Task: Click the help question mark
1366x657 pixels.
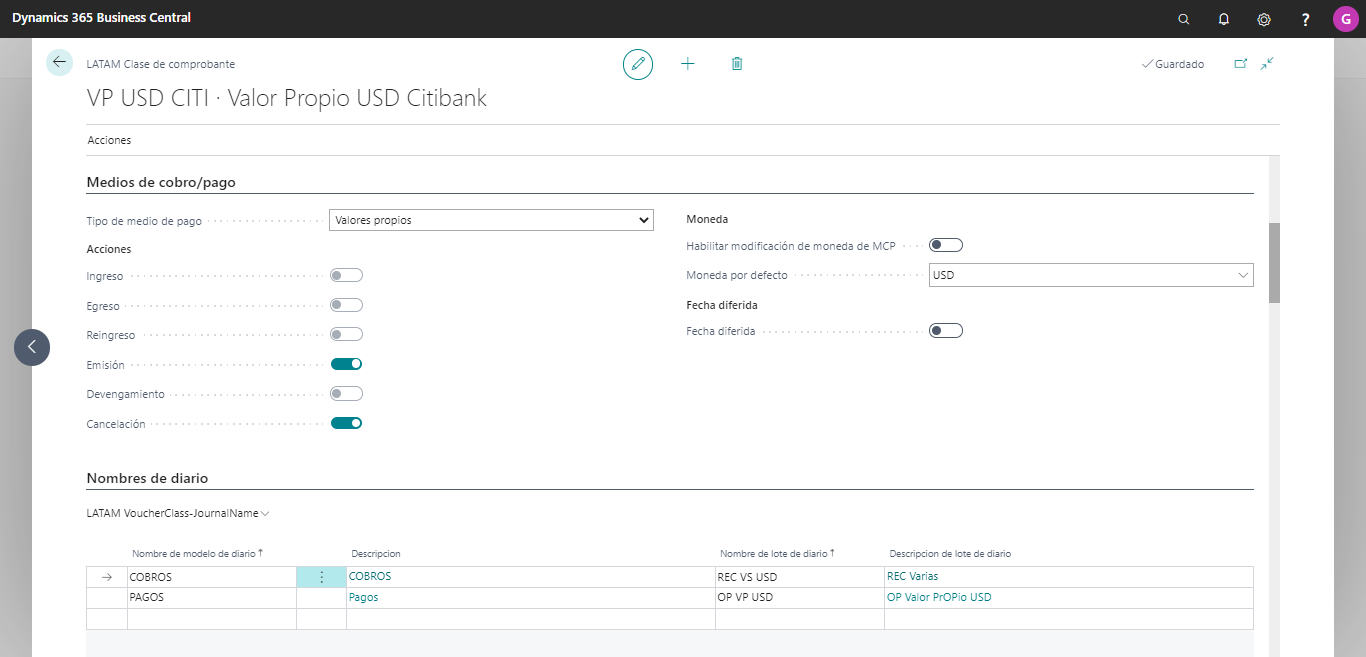Action: 1305,19
